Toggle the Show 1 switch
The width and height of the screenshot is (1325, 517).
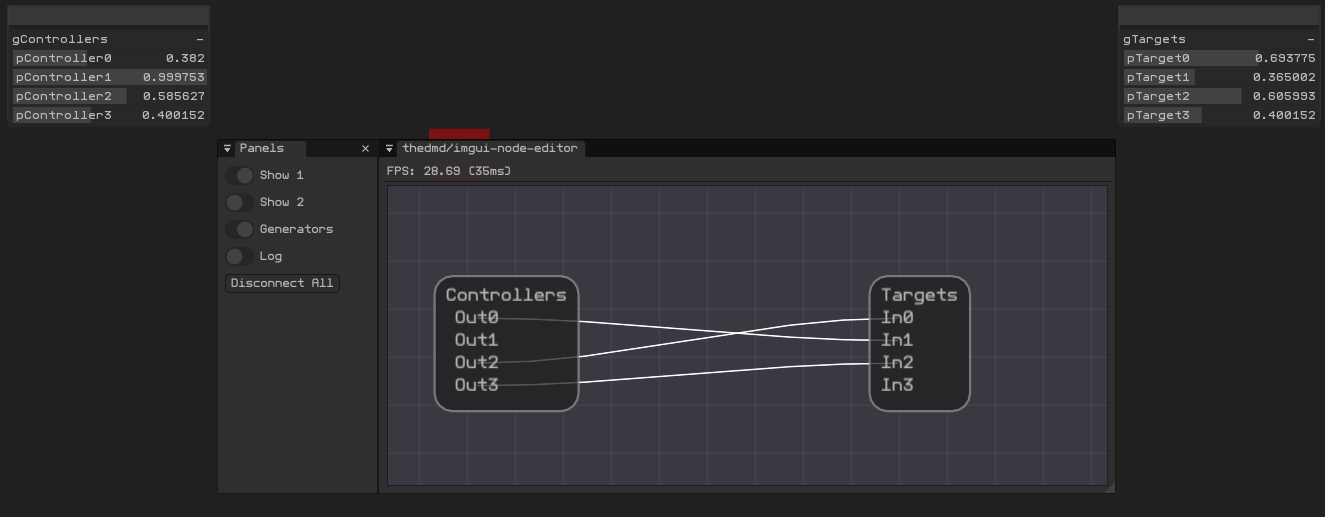[240, 175]
